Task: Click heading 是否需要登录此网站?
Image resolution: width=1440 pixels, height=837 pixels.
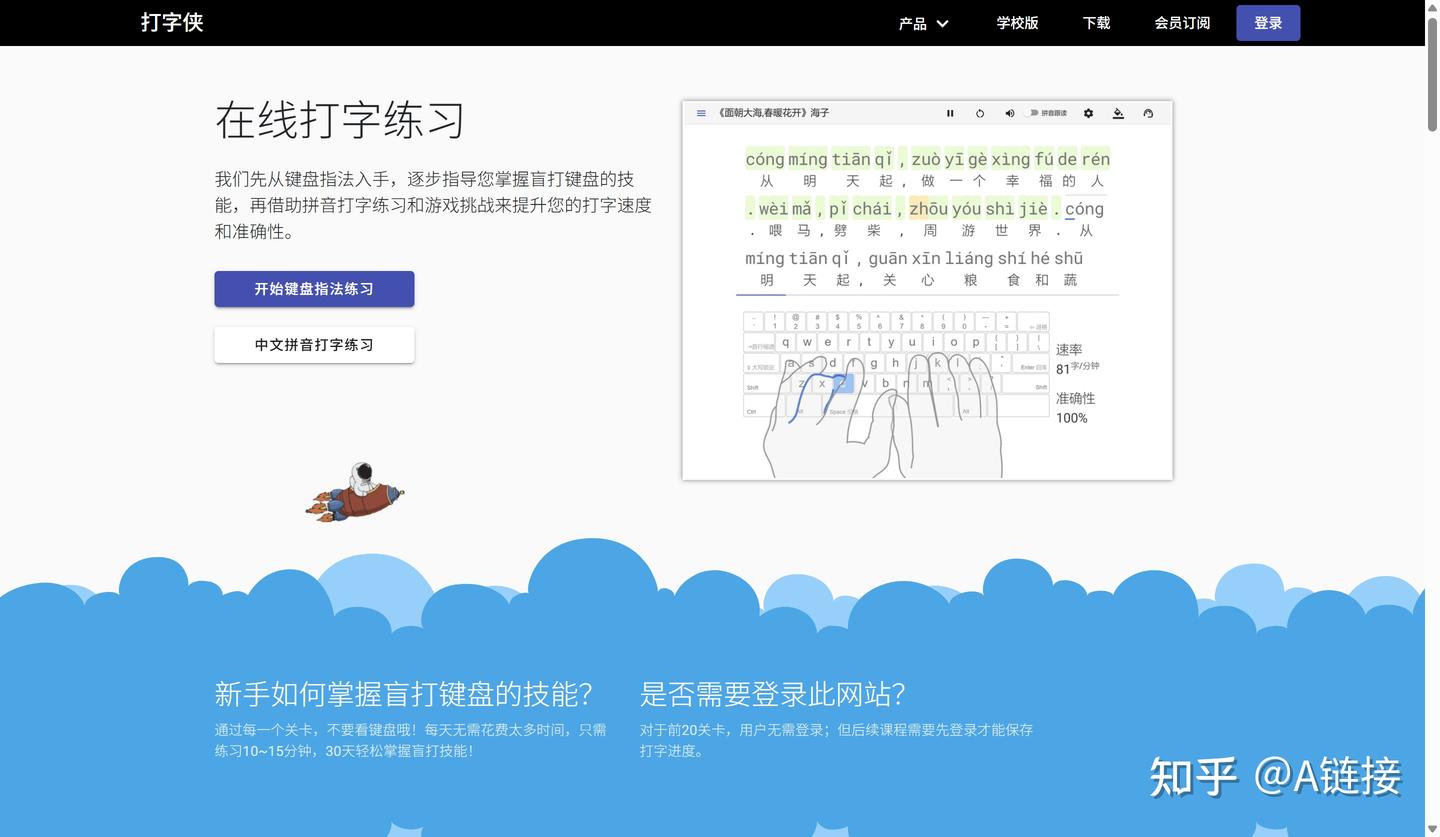Action: [772, 694]
